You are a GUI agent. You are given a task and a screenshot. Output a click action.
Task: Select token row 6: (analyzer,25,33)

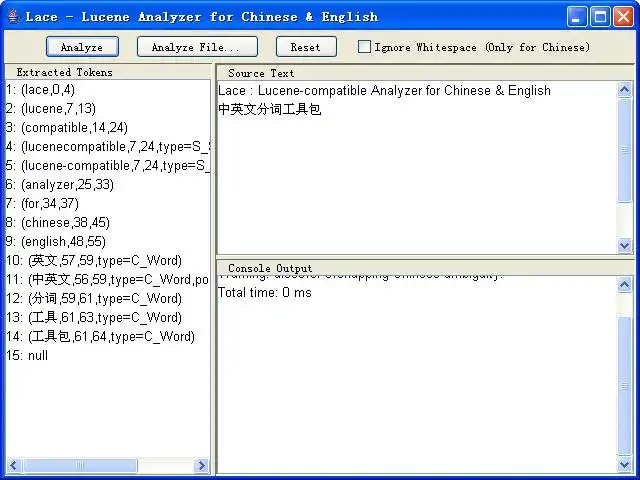pyautogui.click(x=108, y=184)
